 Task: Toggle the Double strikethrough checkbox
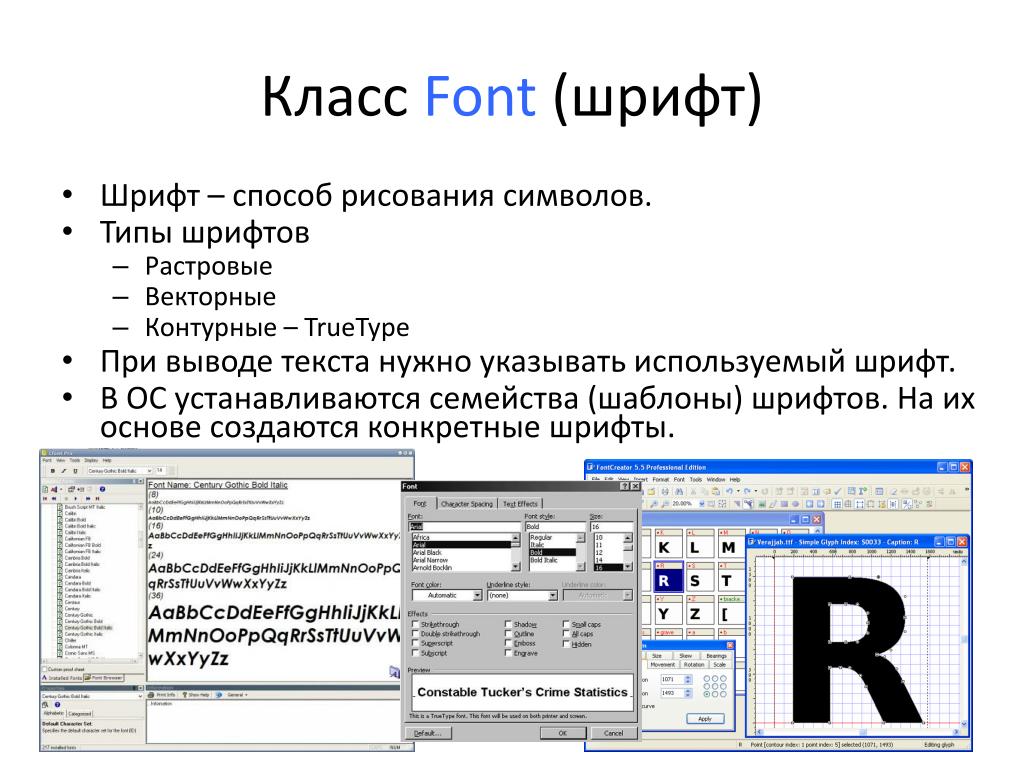(x=415, y=633)
